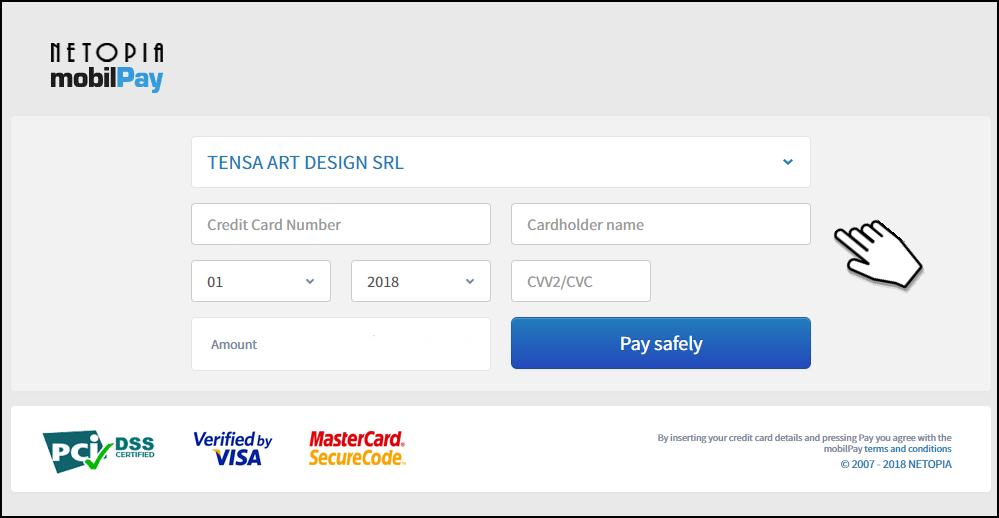Viewport: 999px width, 518px height.
Task: Click the mobilPay logo
Action: [107, 79]
